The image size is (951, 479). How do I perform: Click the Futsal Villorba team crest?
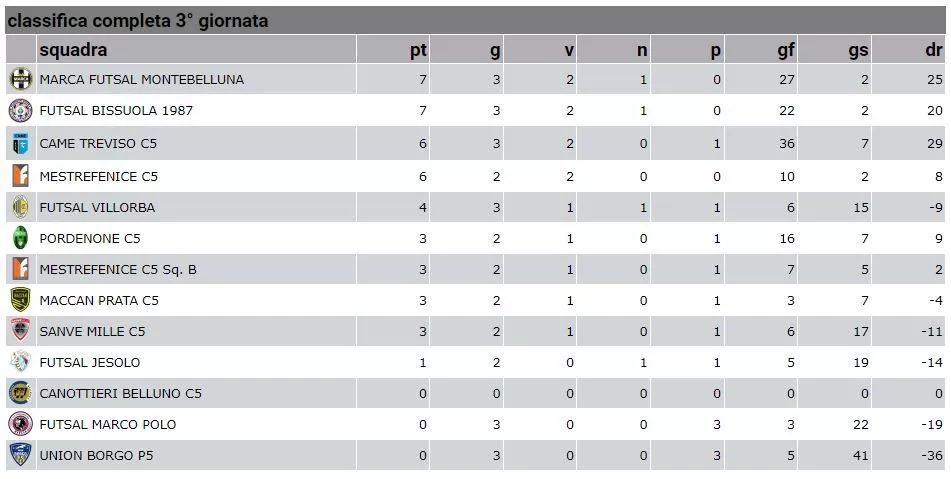pos(21,207)
